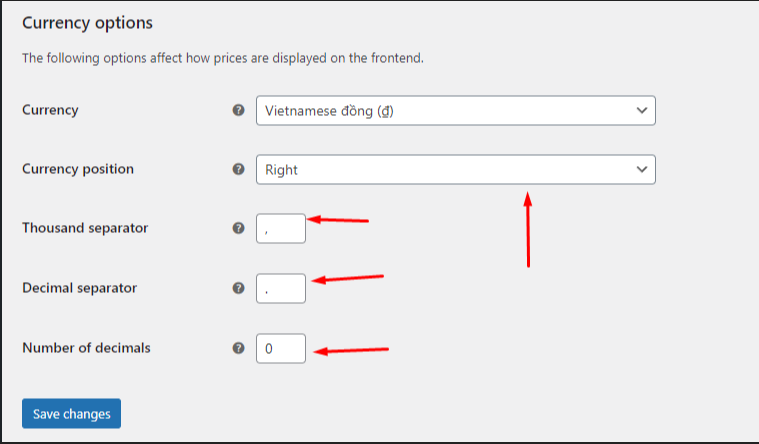The width and height of the screenshot is (759, 444).
Task: Click the chevron arrow of Currency dropdown
Action: point(641,110)
